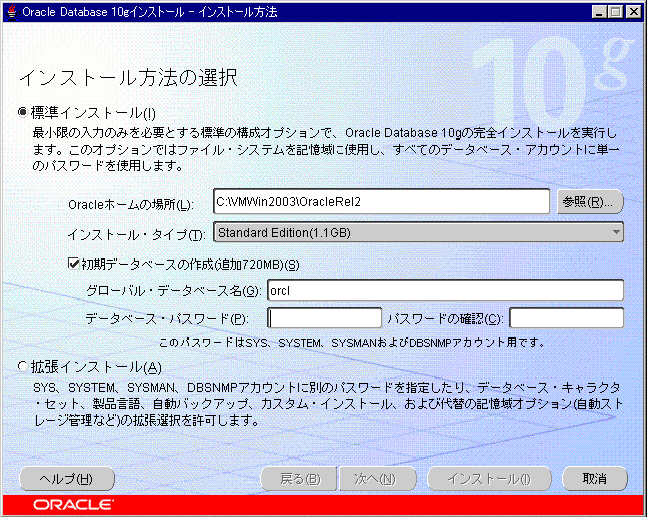Click the 参照(R)... browse button
The image size is (647, 517).
[x=590, y=202]
